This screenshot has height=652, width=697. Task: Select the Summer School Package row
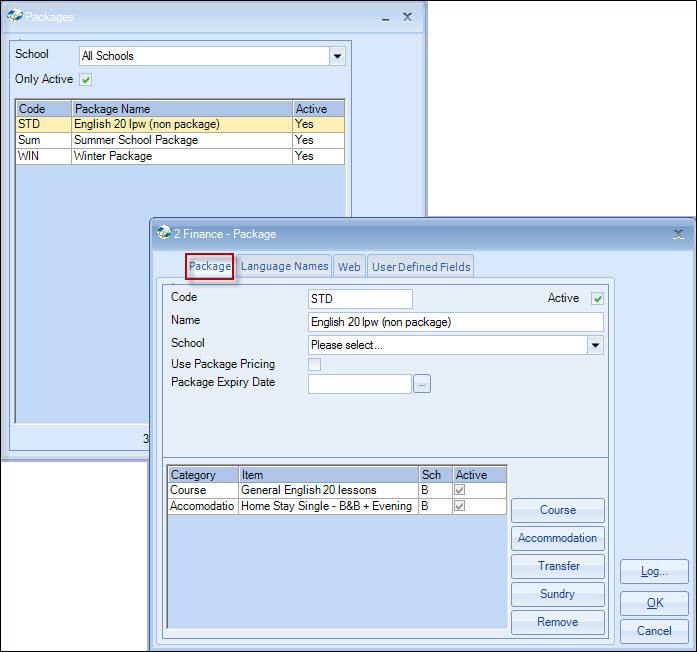(180, 140)
